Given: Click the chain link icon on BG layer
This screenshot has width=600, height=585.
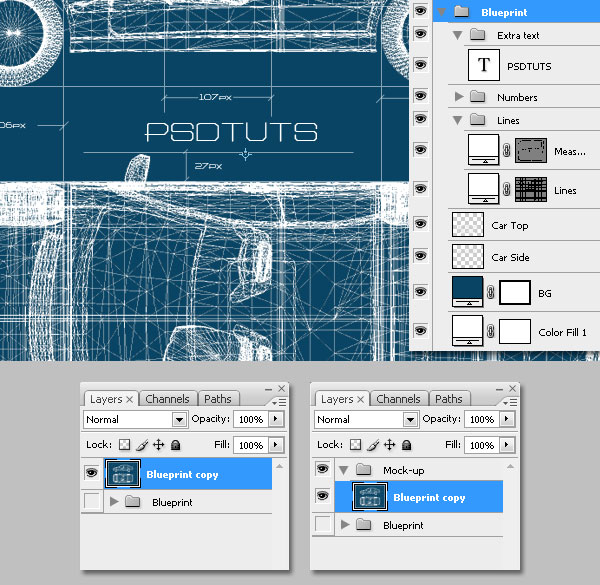Looking at the screenshot, I should [x=491, y=293].
